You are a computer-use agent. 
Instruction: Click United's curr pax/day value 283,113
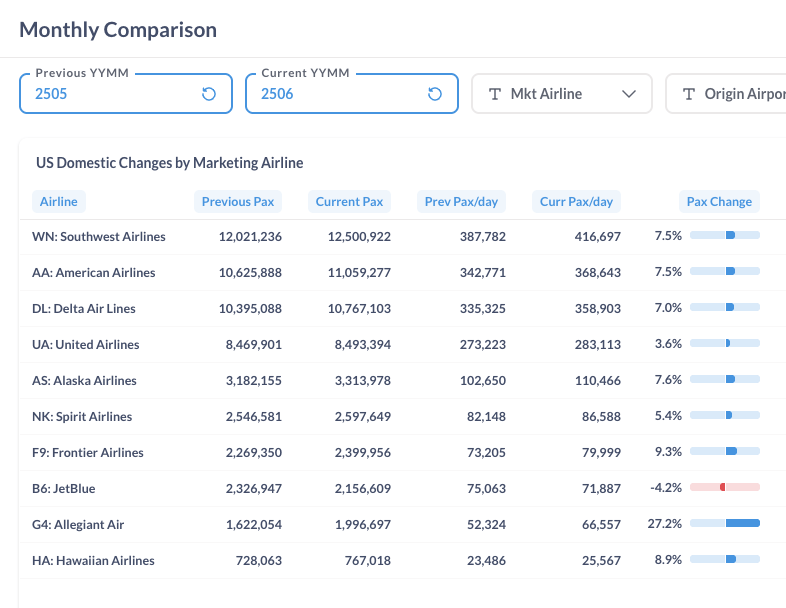click(x=598, y=345)
